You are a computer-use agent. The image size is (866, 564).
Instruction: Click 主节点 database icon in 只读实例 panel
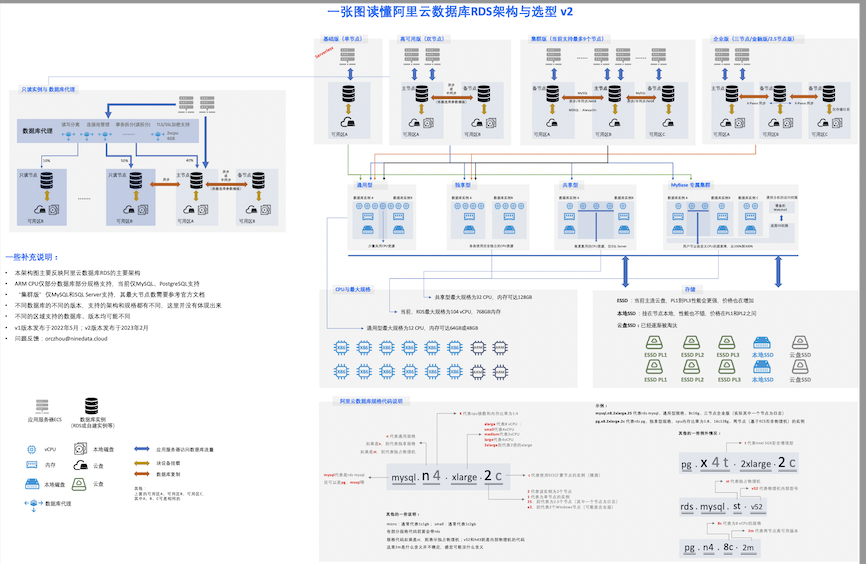tap(197, 181)
